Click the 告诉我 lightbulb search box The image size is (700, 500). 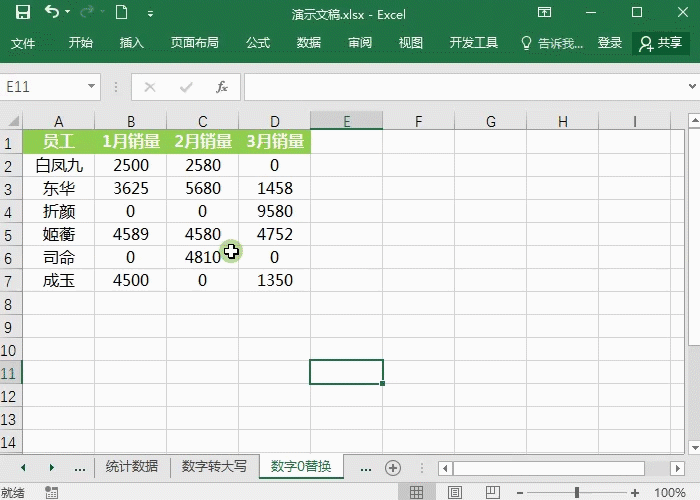(x=552, y=43)
